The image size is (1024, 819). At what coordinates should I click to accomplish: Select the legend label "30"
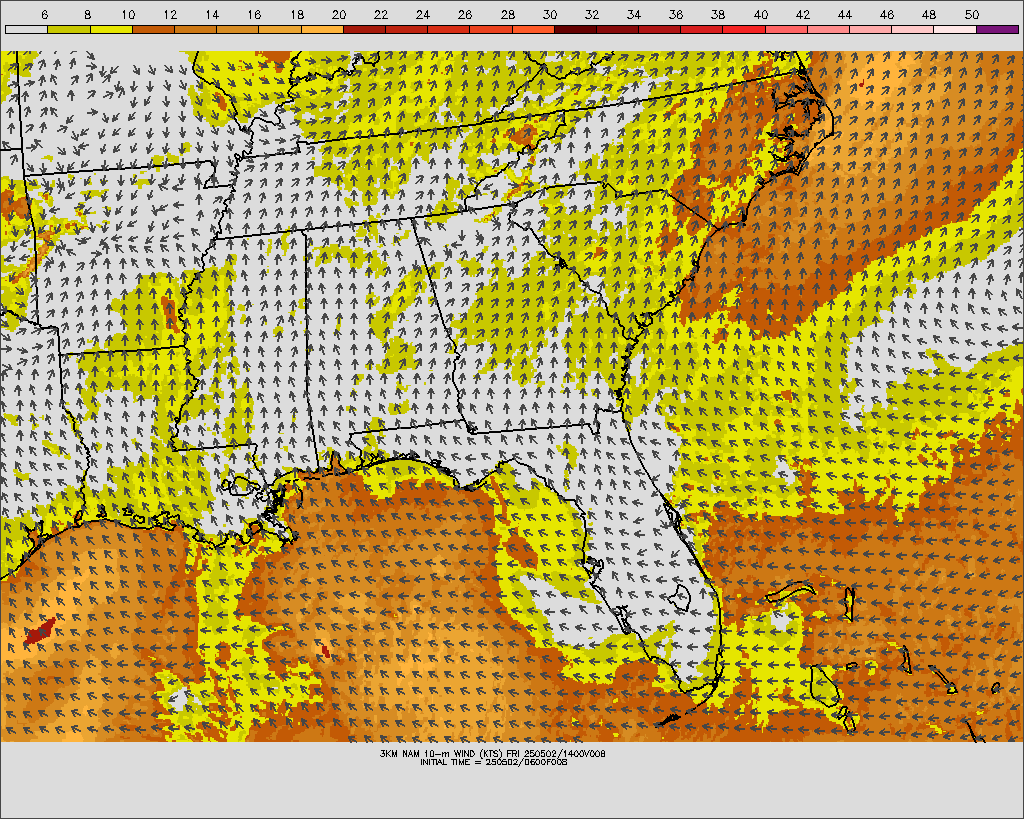point(550,14)
